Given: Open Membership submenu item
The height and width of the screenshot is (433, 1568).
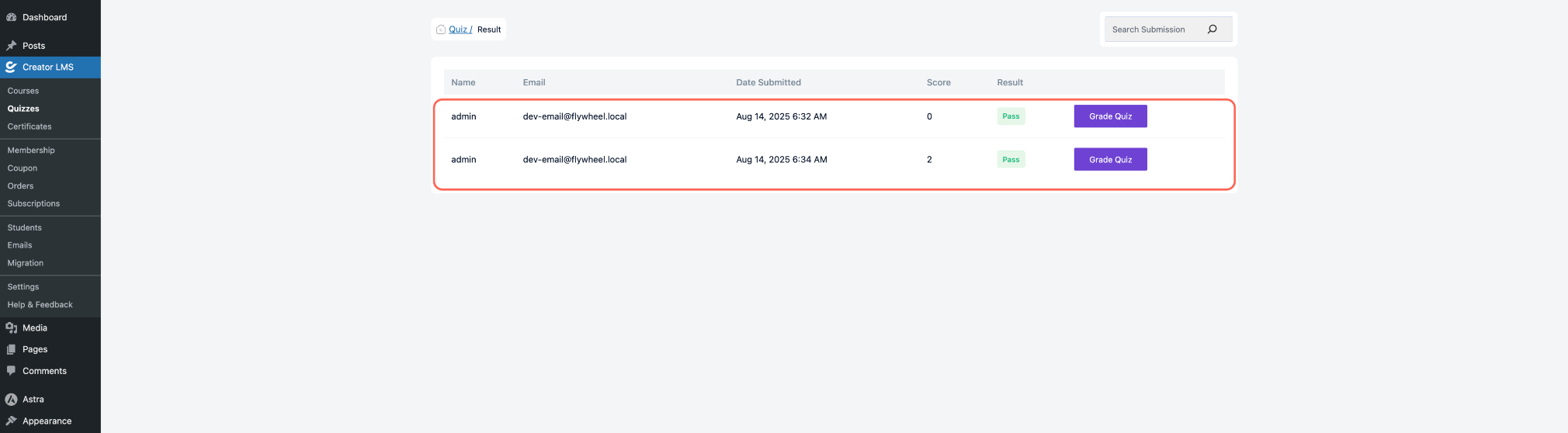Looking at the screenshot, I should 31,151.
